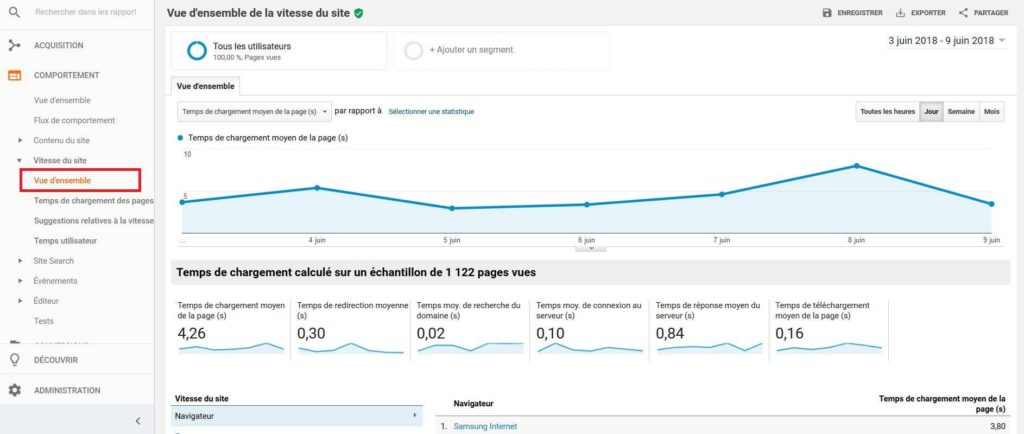Click the Comportement section icon

(x=14, y=76)
